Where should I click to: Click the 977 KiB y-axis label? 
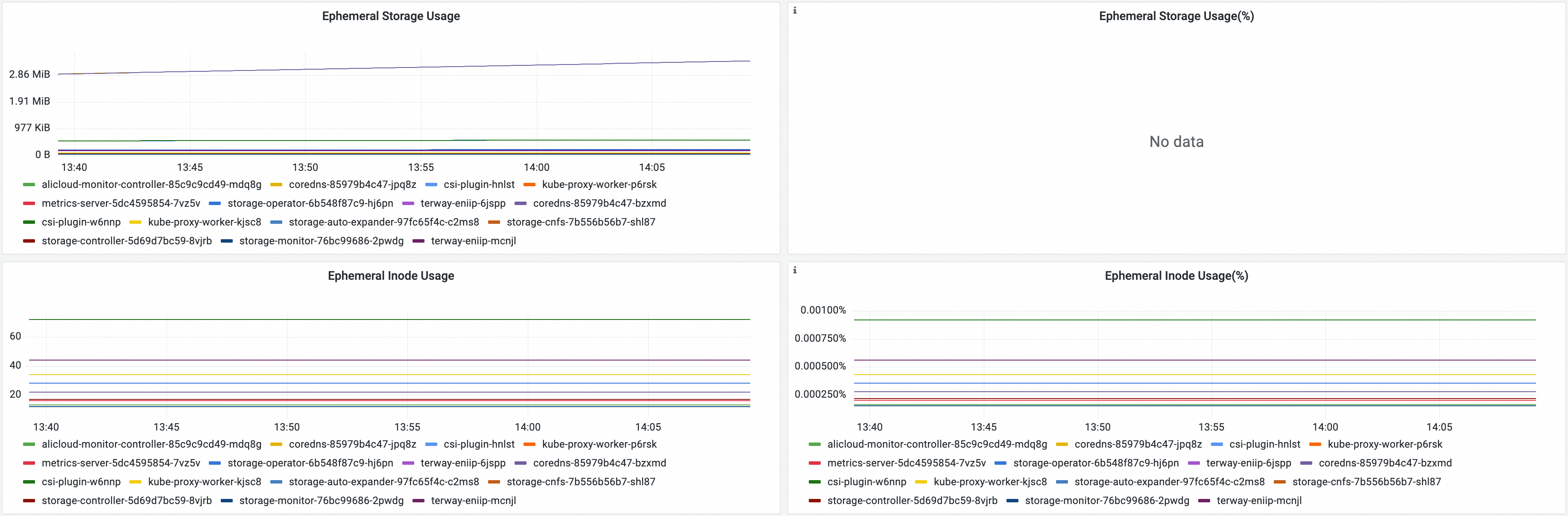(x=32, y=128)
